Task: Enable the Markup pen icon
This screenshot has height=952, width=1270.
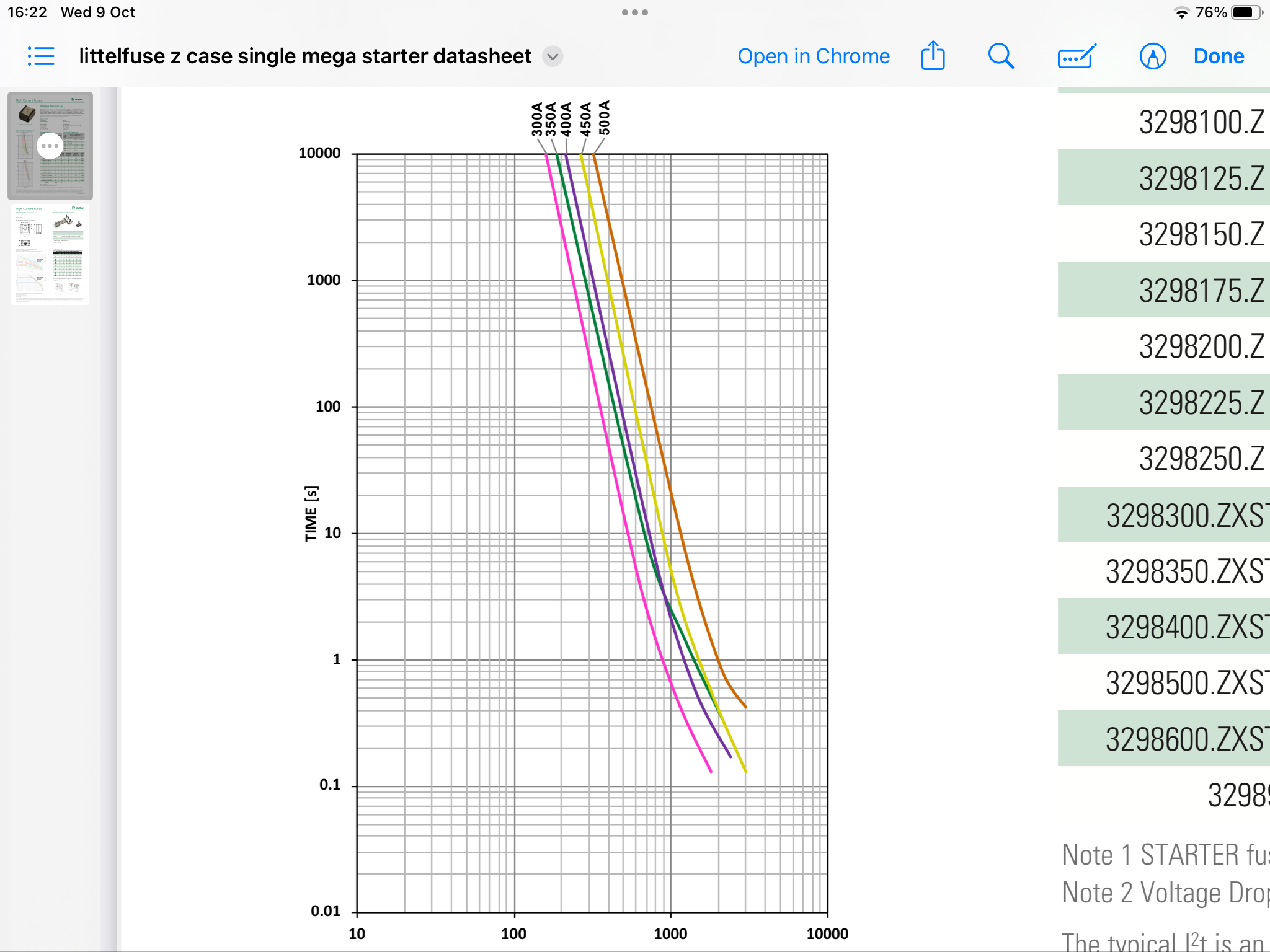Action: point(1153,56)
